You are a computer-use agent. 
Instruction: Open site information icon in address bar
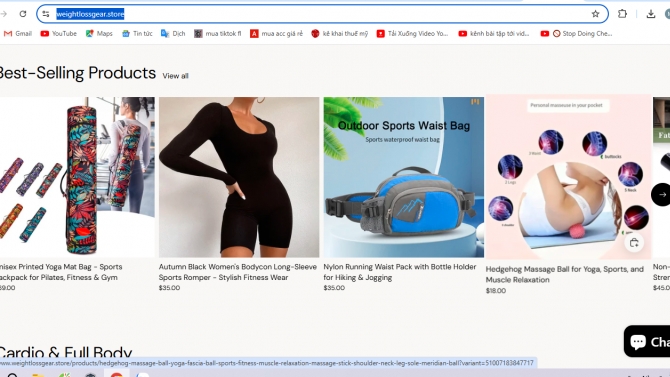[46, 14]
